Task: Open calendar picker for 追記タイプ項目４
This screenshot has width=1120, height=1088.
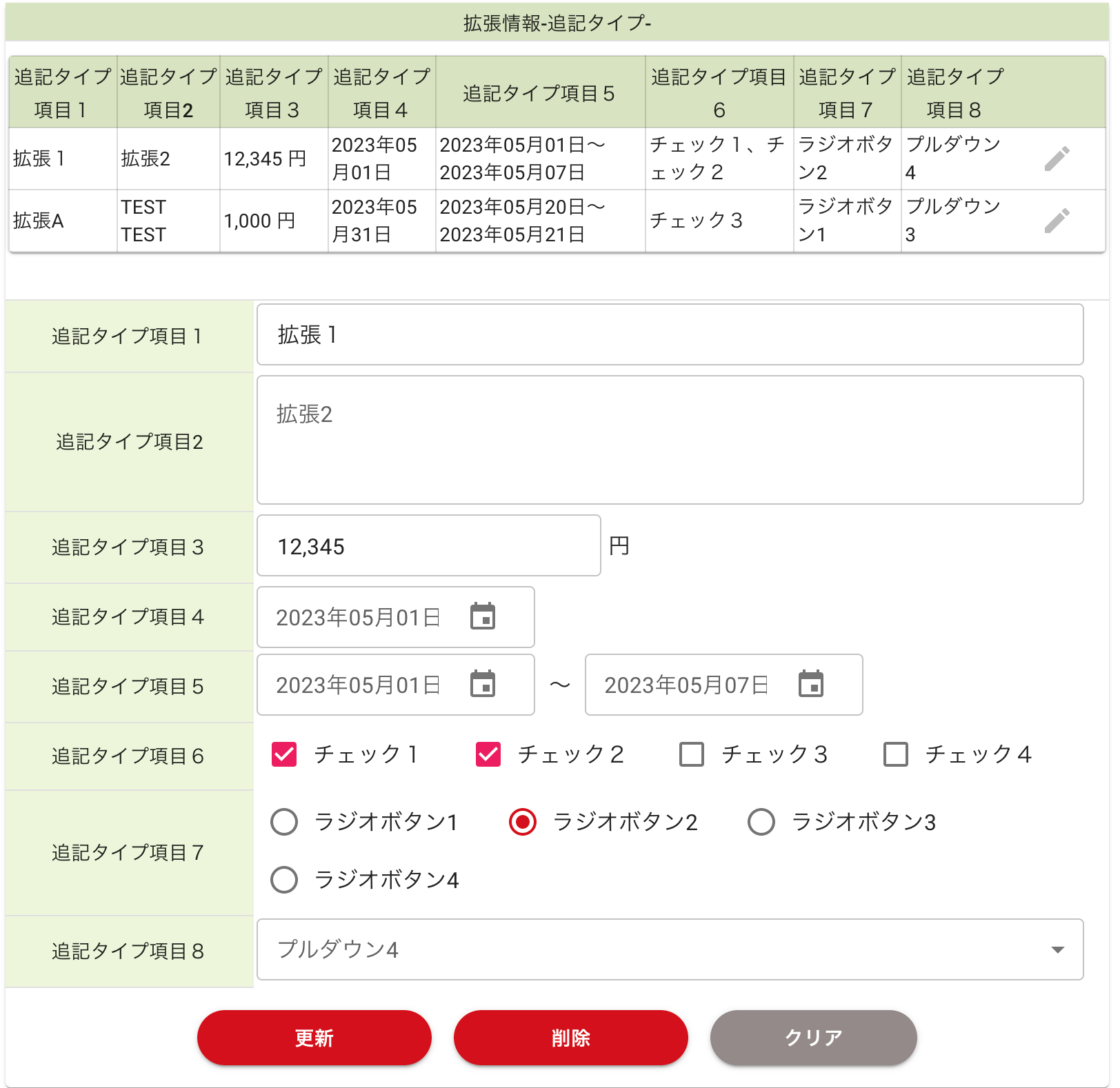Action: 483,616
